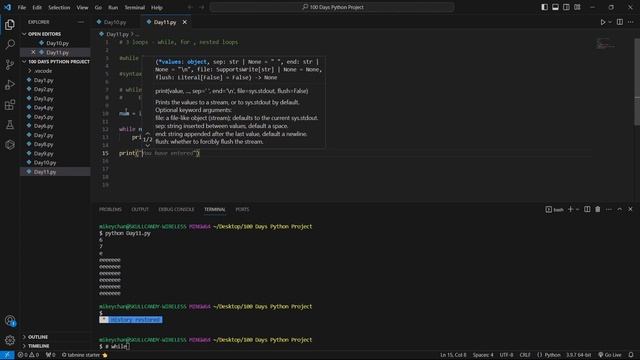The image size is (640, 360).
Task: Customize layout icon in title bar
Action: tap(577, 7)
